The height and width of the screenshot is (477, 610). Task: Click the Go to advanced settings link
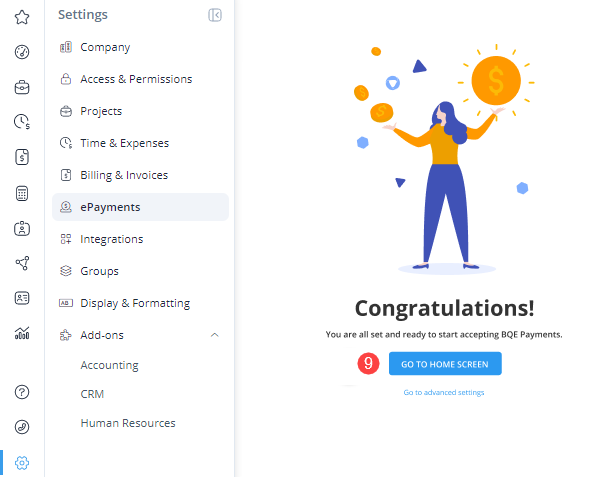[444, 393]
